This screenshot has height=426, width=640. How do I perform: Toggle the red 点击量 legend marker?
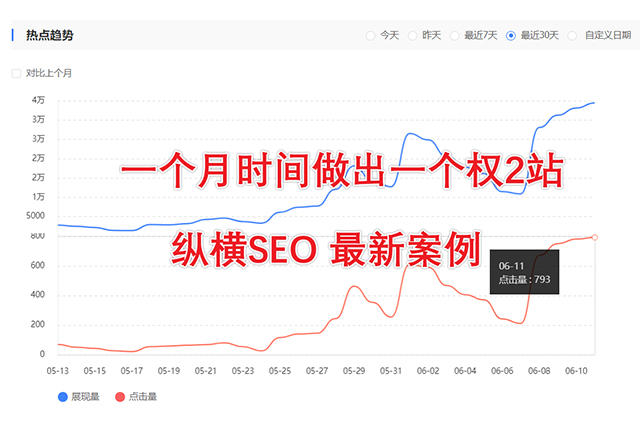click(121, 397)
